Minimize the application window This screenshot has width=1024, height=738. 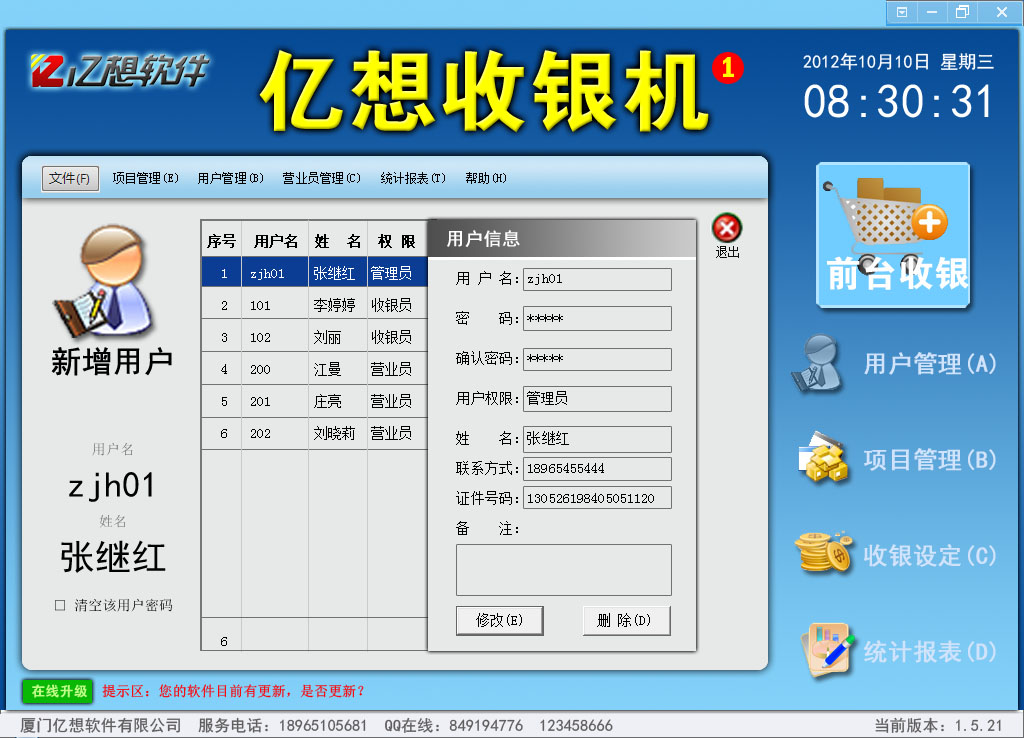tap(932, 12)
